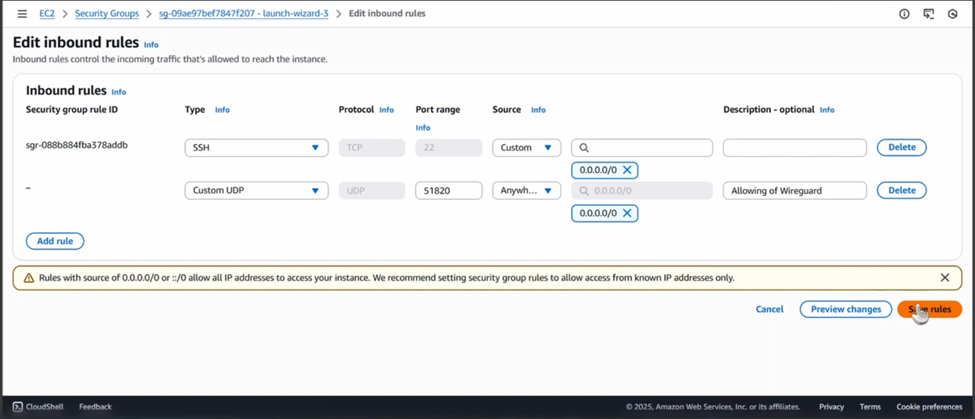
Task: Click the Allowing of Wireguard description field
Action: pyautogui.click(x=794, y=190)
